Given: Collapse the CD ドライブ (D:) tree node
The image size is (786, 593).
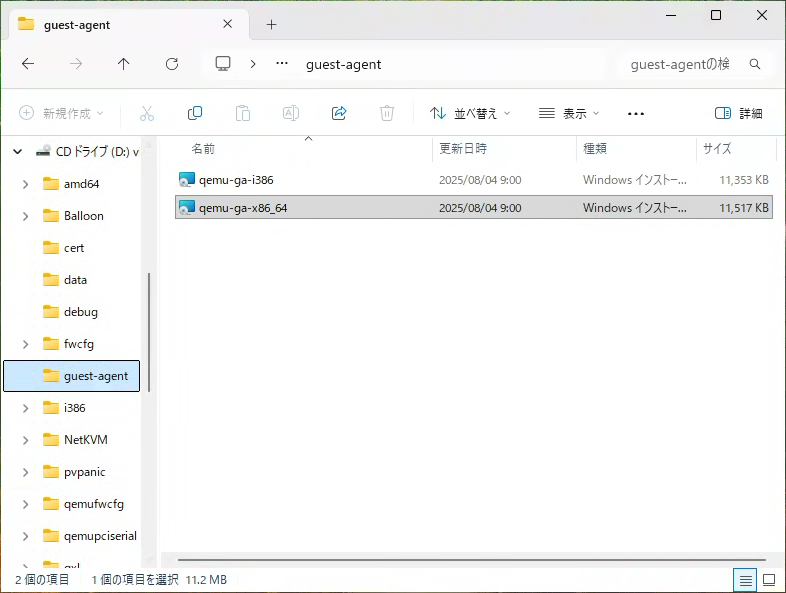Looking at the screenshot, I should coord(18,151).
